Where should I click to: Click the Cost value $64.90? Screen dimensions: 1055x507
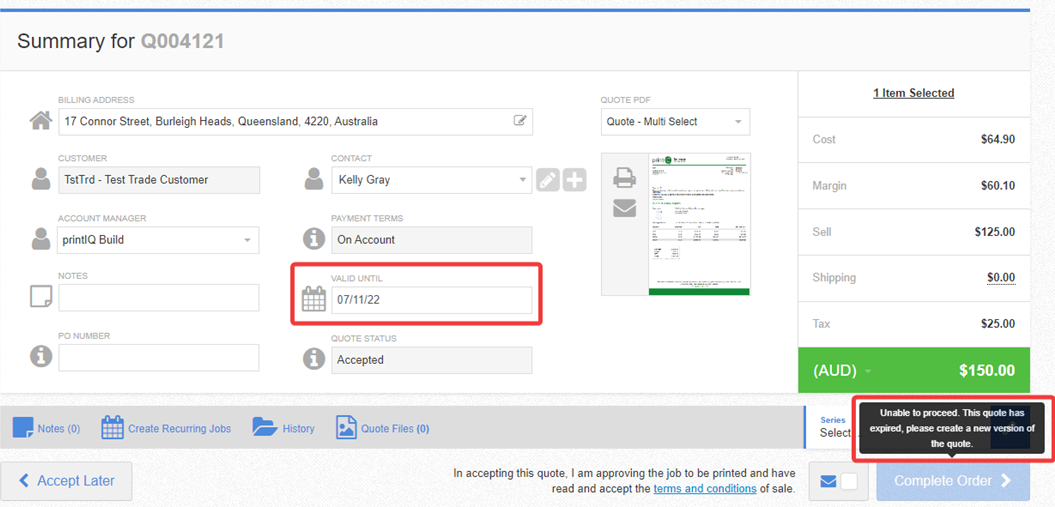click(x=998, y=139)
